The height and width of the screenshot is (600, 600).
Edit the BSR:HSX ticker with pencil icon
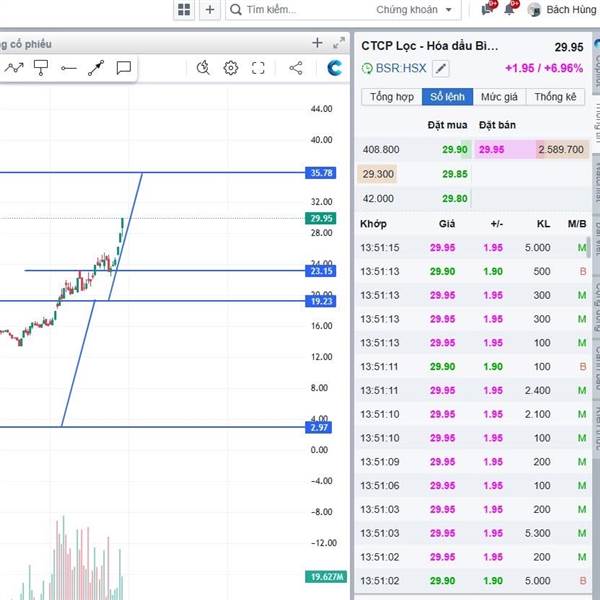tap(440, 69)
